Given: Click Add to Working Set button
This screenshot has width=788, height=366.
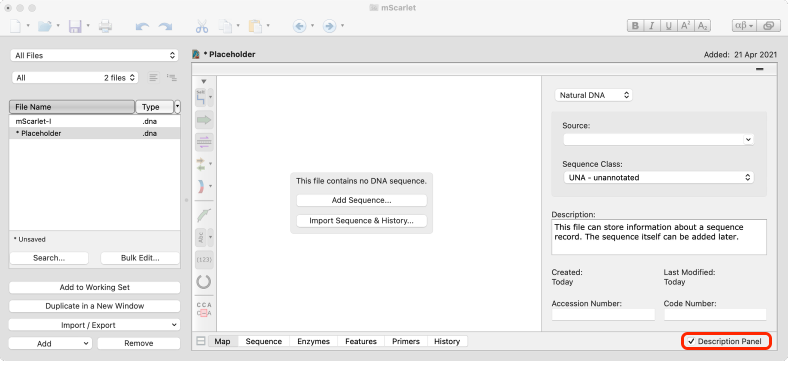Looking at the screenshot, I should (94, 288).
